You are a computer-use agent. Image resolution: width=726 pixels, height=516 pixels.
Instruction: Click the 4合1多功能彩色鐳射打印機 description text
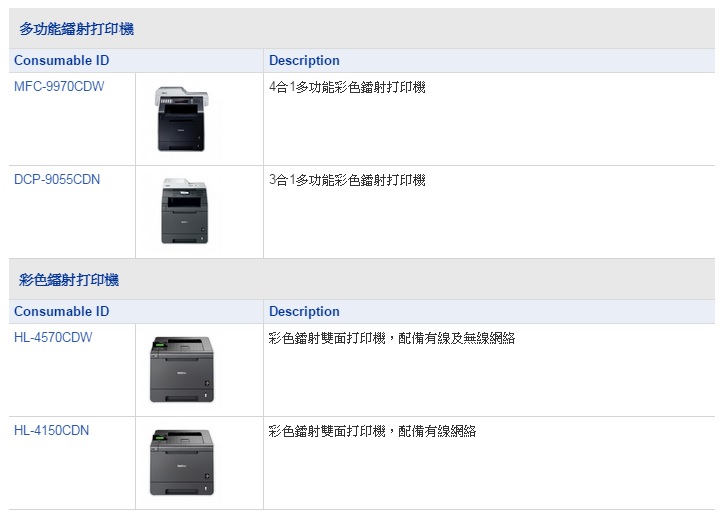tap(347, 87)
